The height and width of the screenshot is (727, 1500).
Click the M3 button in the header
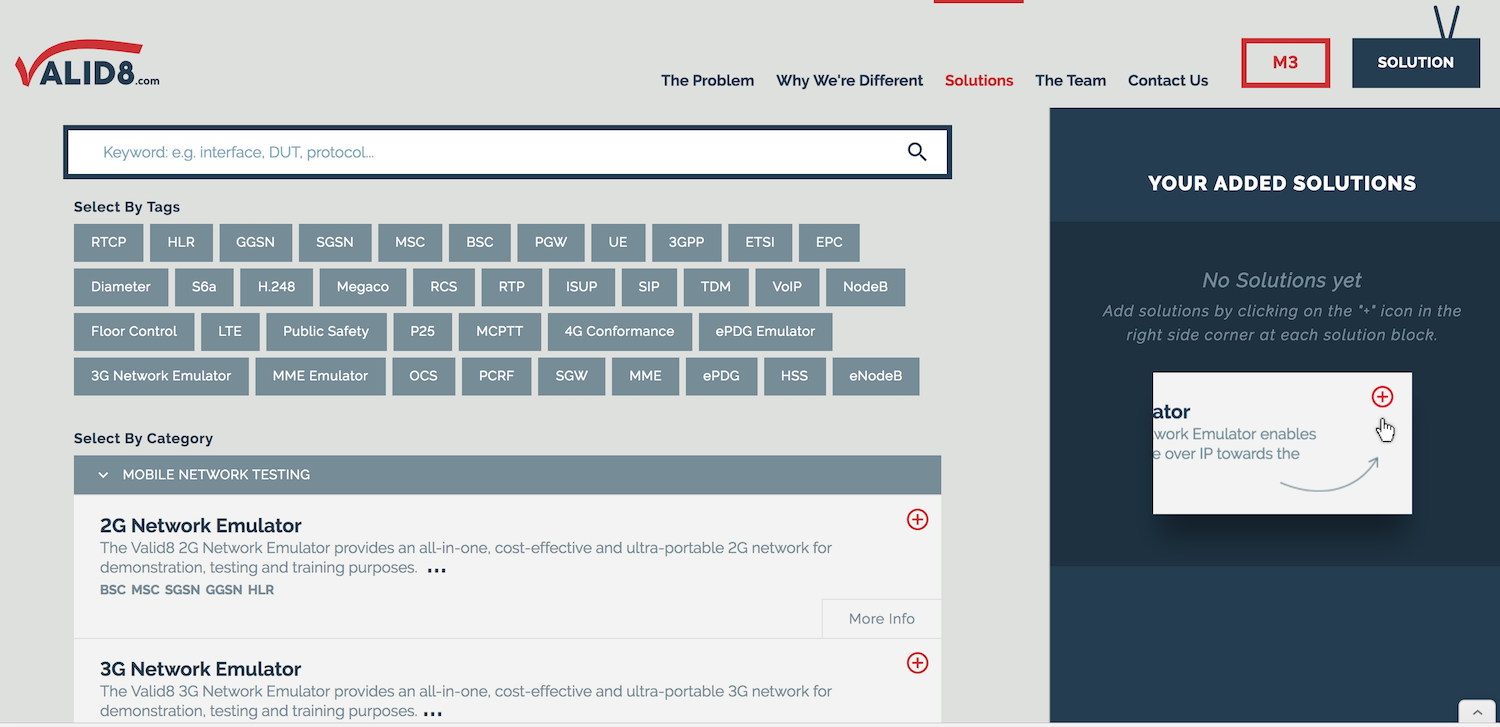coord(1285,62)
